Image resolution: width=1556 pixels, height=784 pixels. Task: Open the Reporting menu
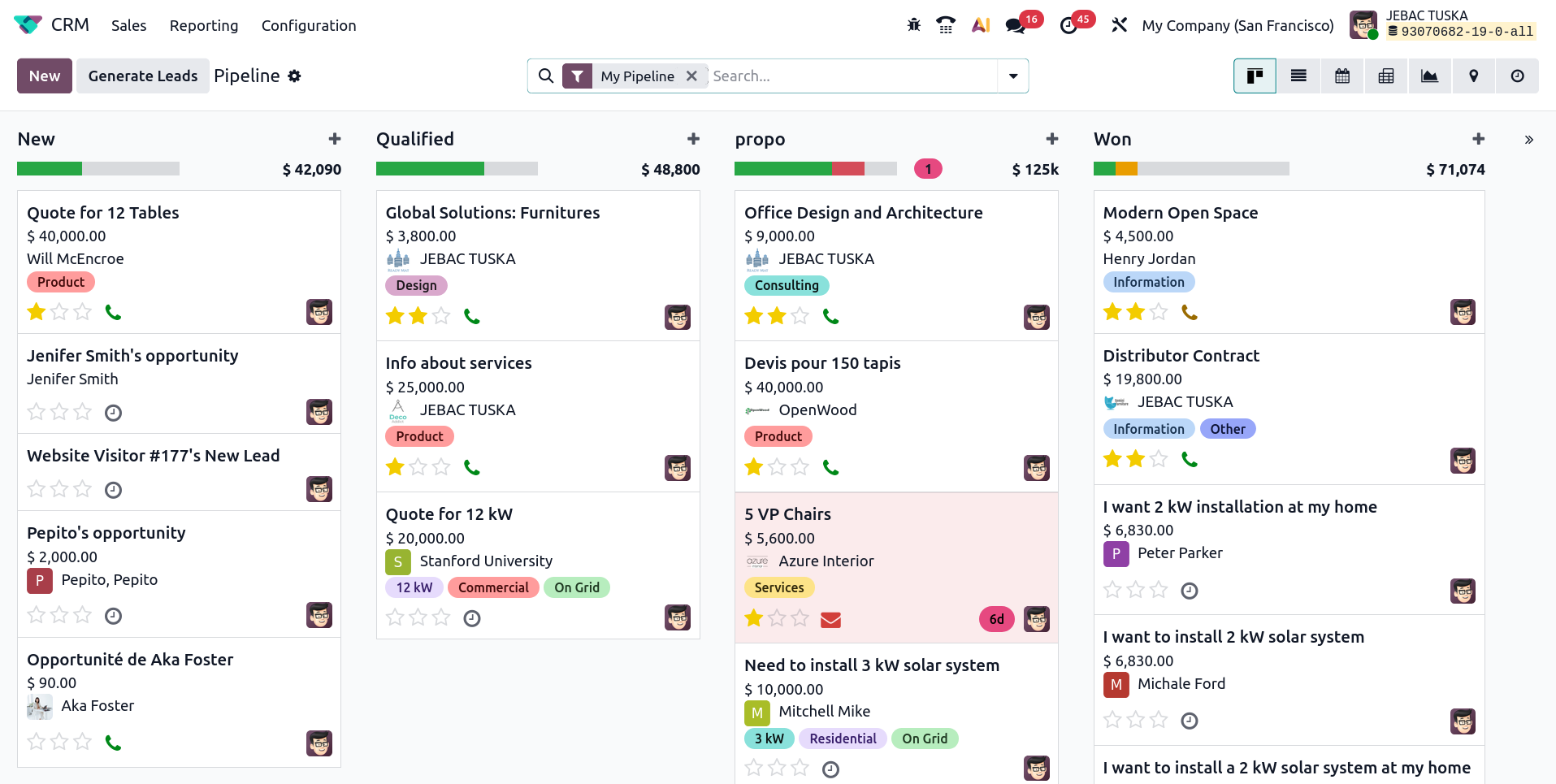(x=204, y=26)
